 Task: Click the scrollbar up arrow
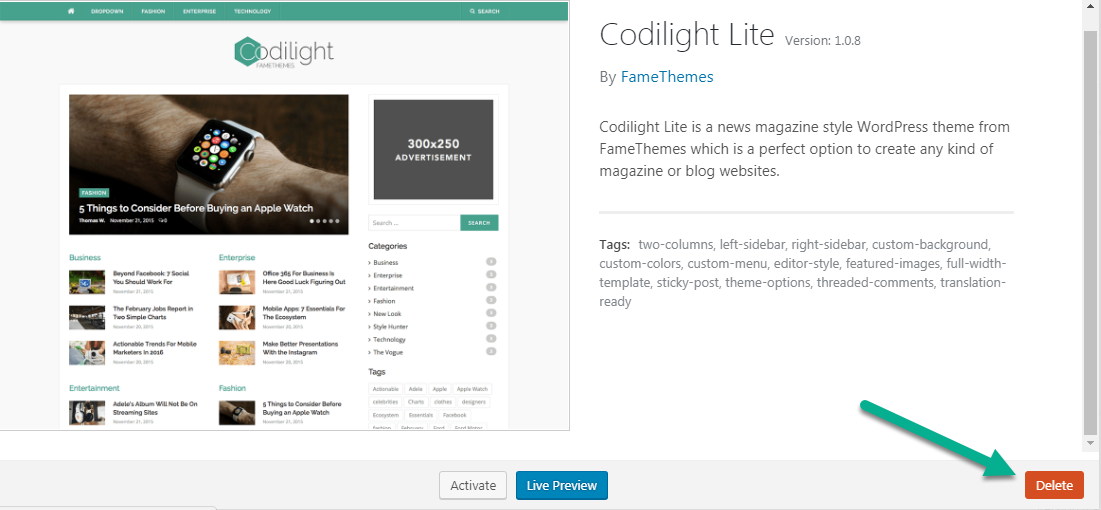click(x=1091, y=8)
